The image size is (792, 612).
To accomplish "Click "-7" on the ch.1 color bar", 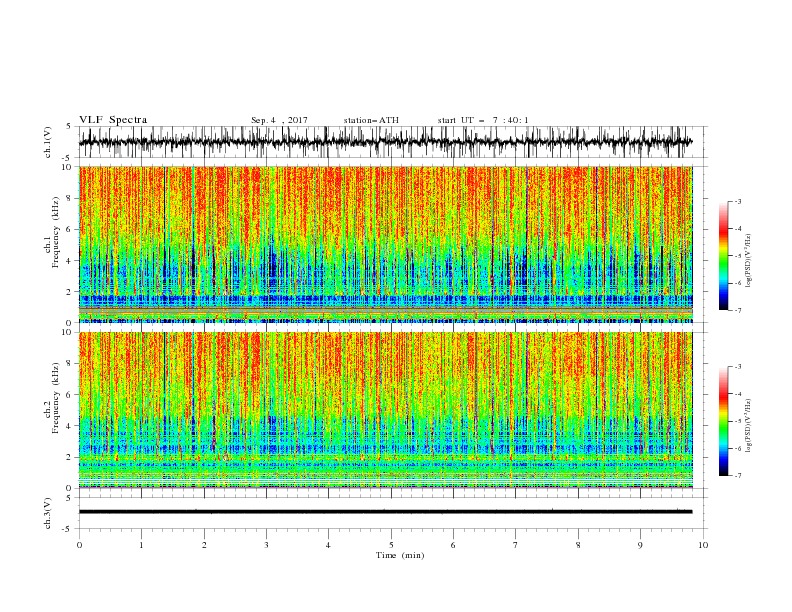I will 738,311.
